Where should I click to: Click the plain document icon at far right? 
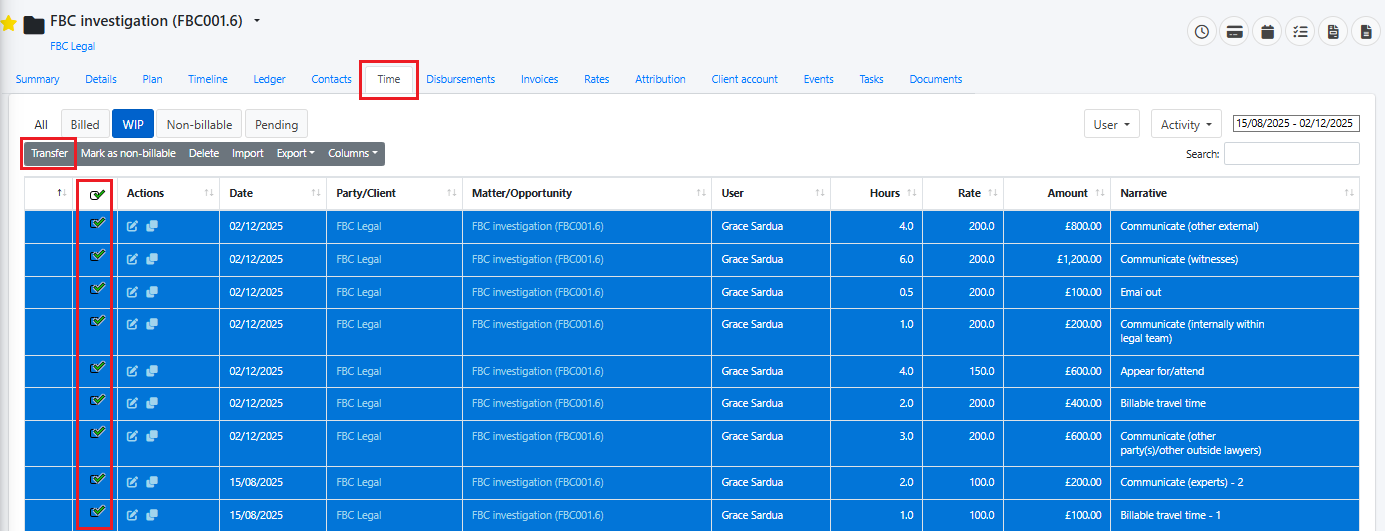1365,32
